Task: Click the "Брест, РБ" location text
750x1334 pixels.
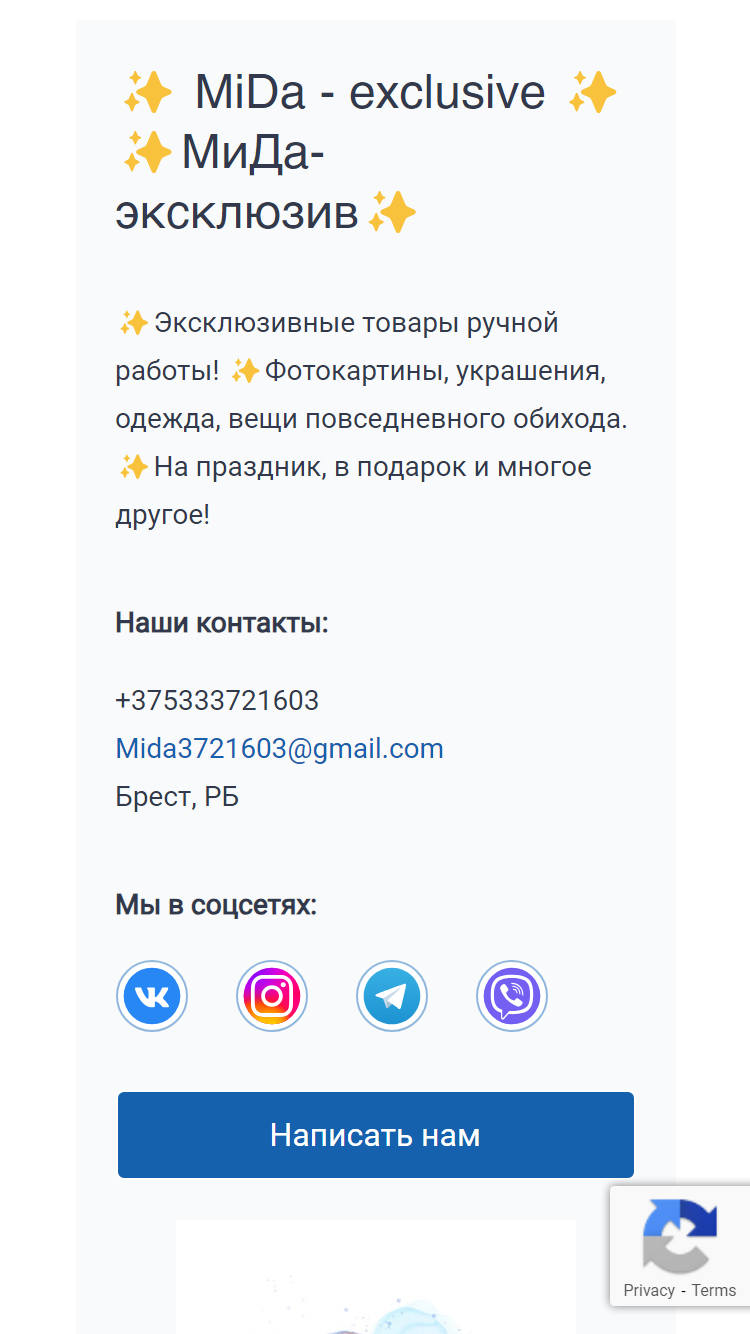Action: [177, 797]
